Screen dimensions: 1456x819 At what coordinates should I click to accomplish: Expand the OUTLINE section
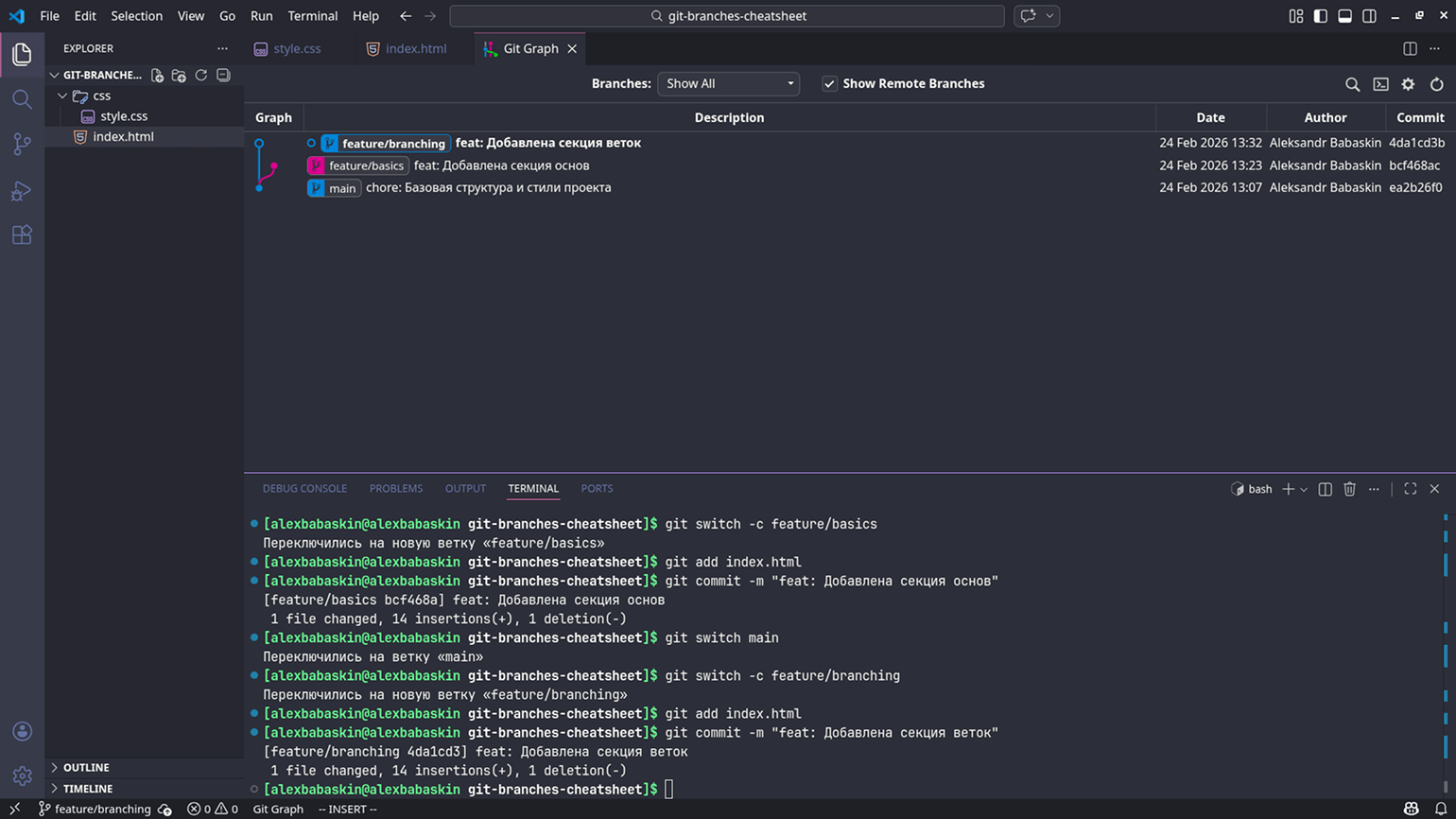click(86, 767)
